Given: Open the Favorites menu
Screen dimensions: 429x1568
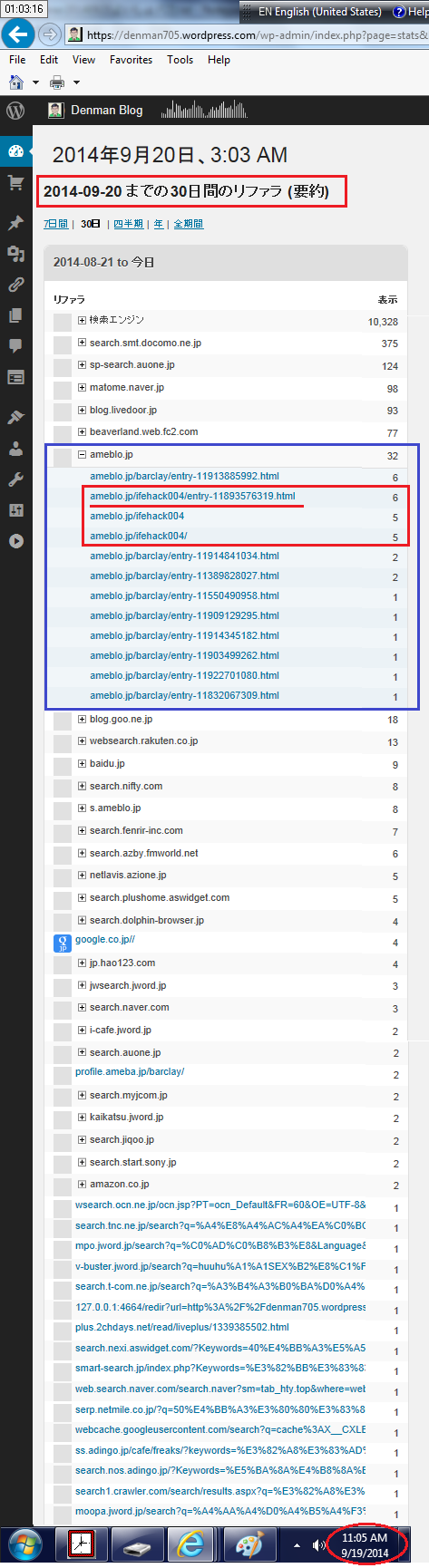Looking at the screenshot, I should tap(131, 60).
